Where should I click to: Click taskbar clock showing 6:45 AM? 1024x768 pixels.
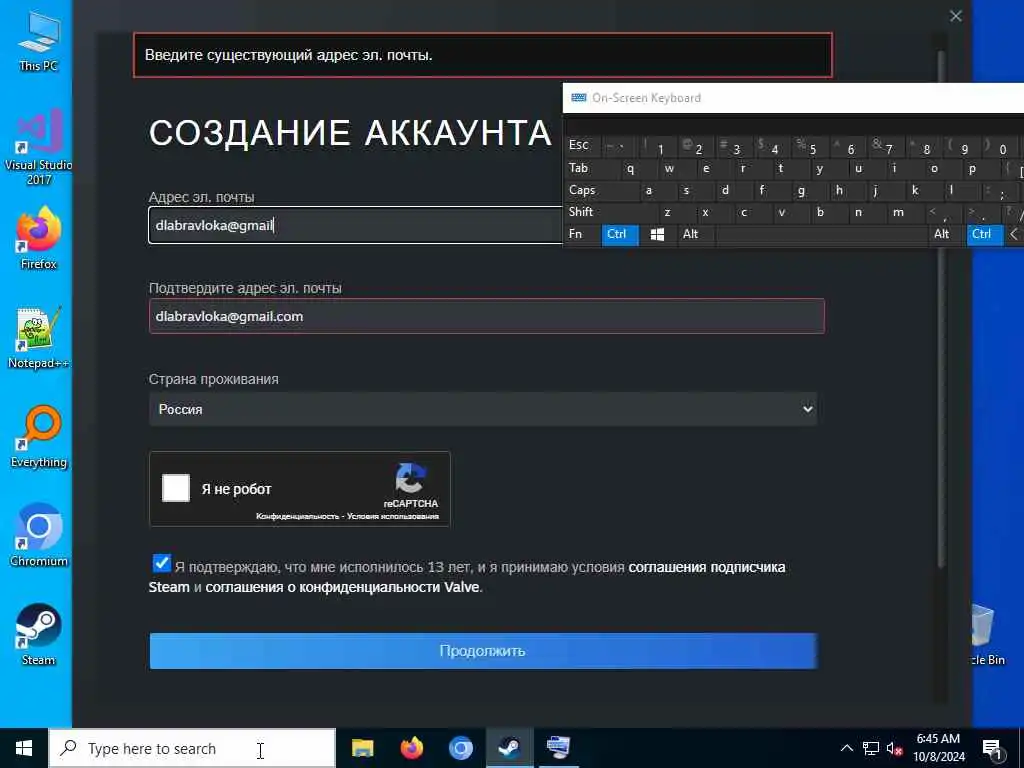coord(938,748)
